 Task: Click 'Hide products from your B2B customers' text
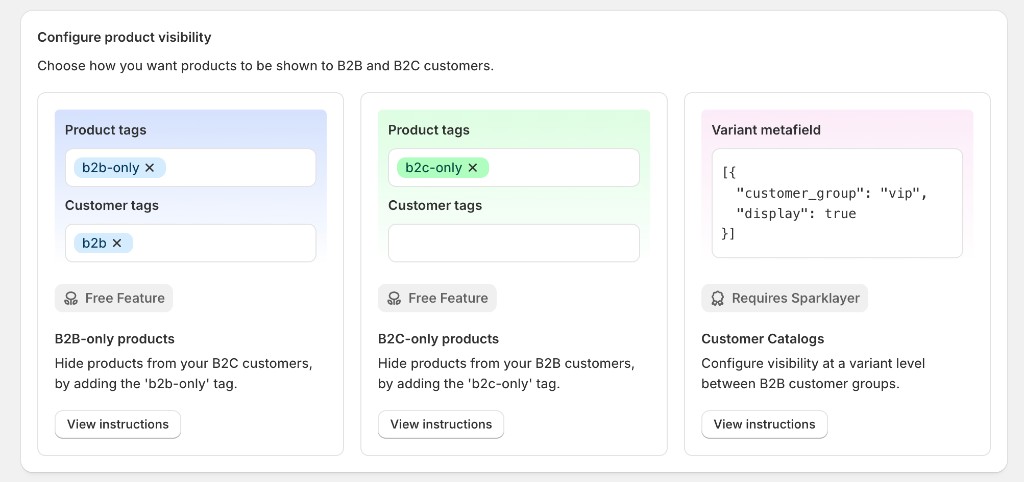tap(507, 363)
